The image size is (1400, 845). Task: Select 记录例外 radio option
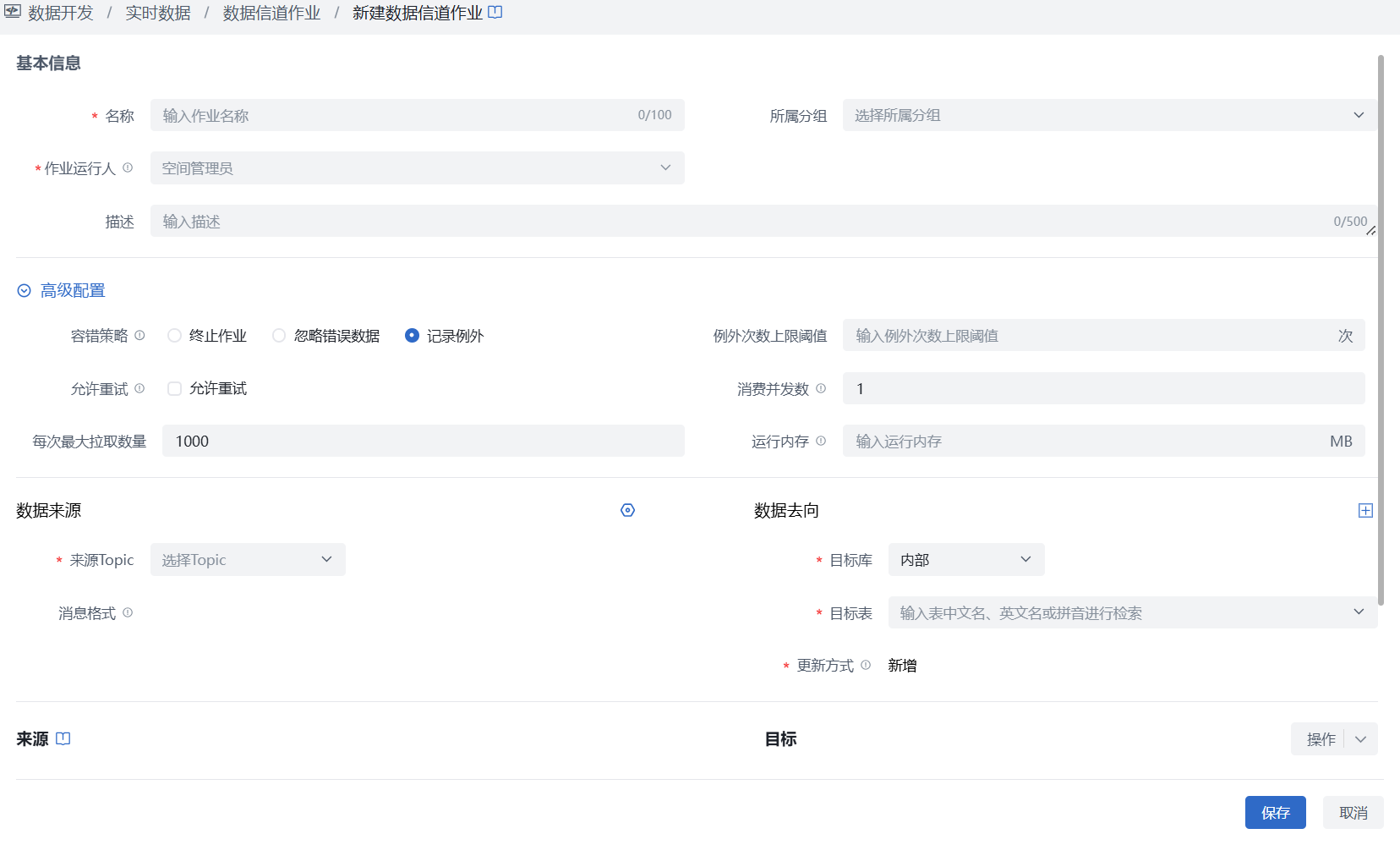coord(412,336)
